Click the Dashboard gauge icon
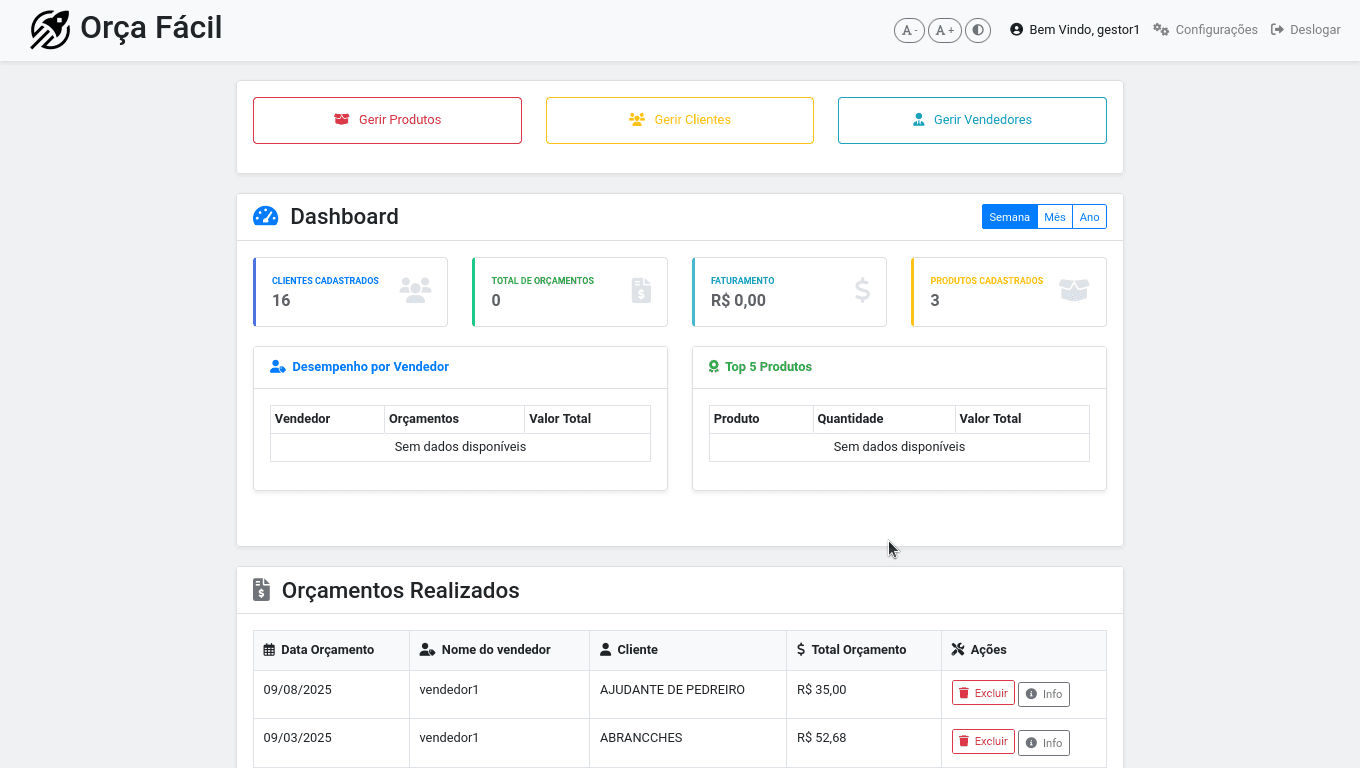1360x768 pixels. point(265,217)
